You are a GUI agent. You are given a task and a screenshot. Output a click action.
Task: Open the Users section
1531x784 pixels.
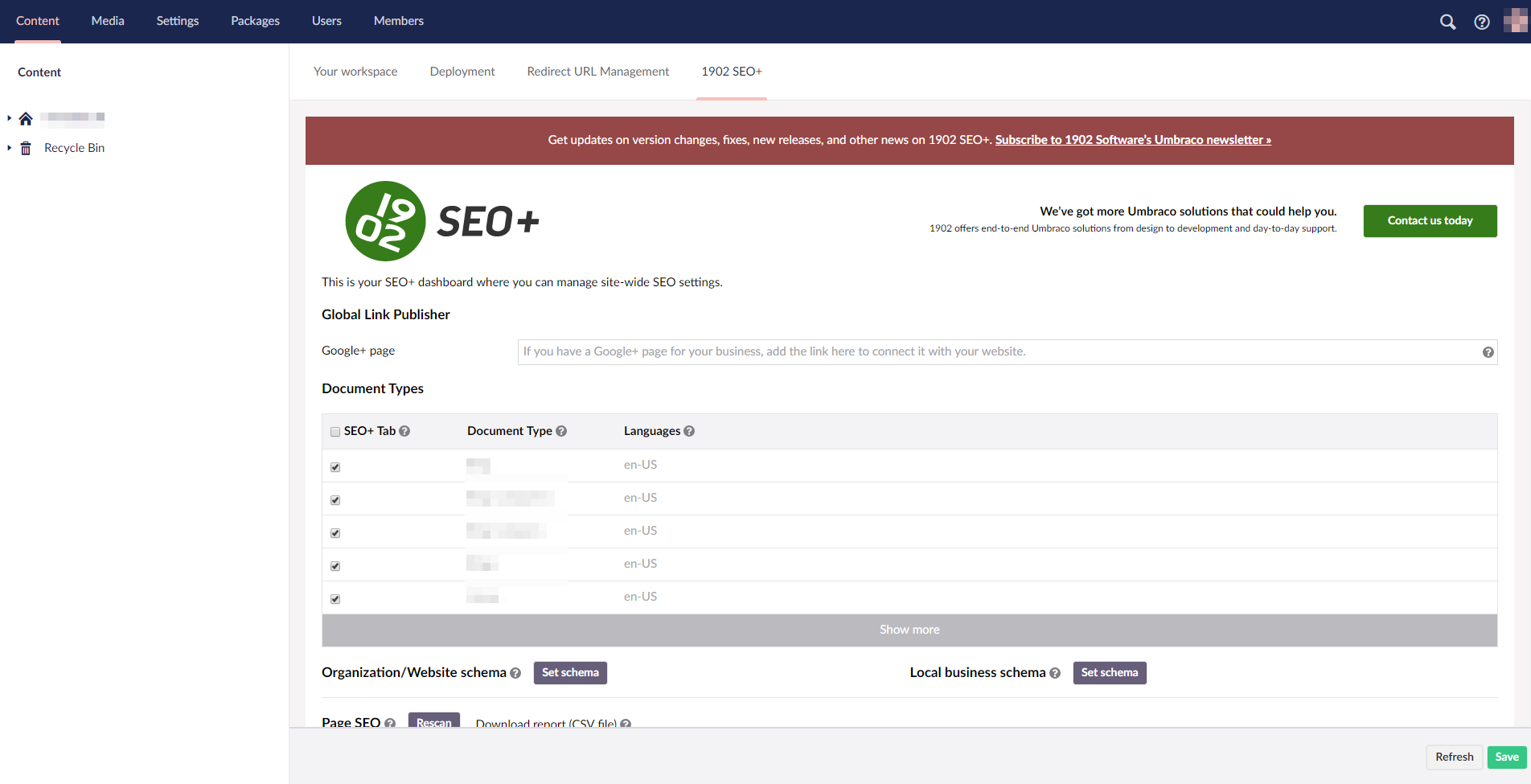click(326, 21)
